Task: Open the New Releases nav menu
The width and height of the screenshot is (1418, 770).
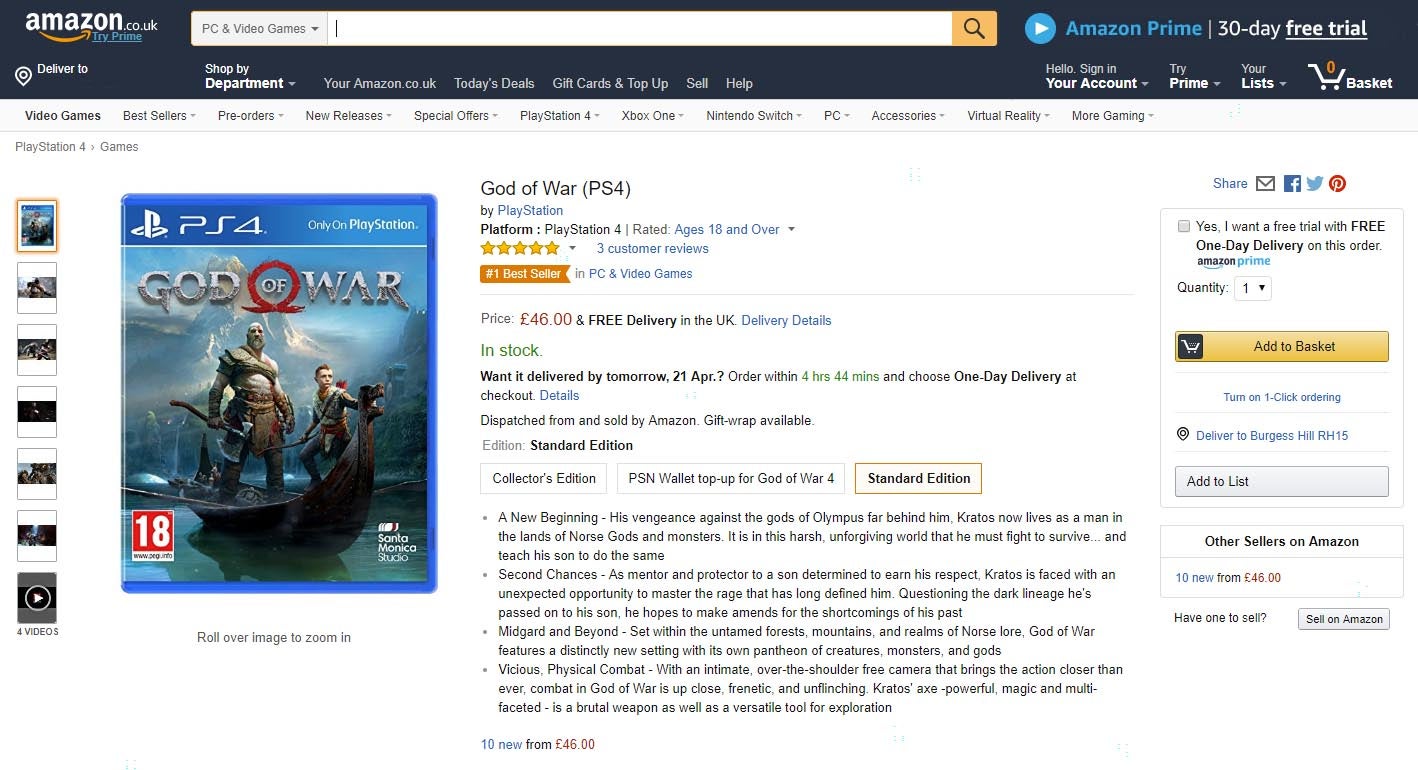Action: (349, 116)
